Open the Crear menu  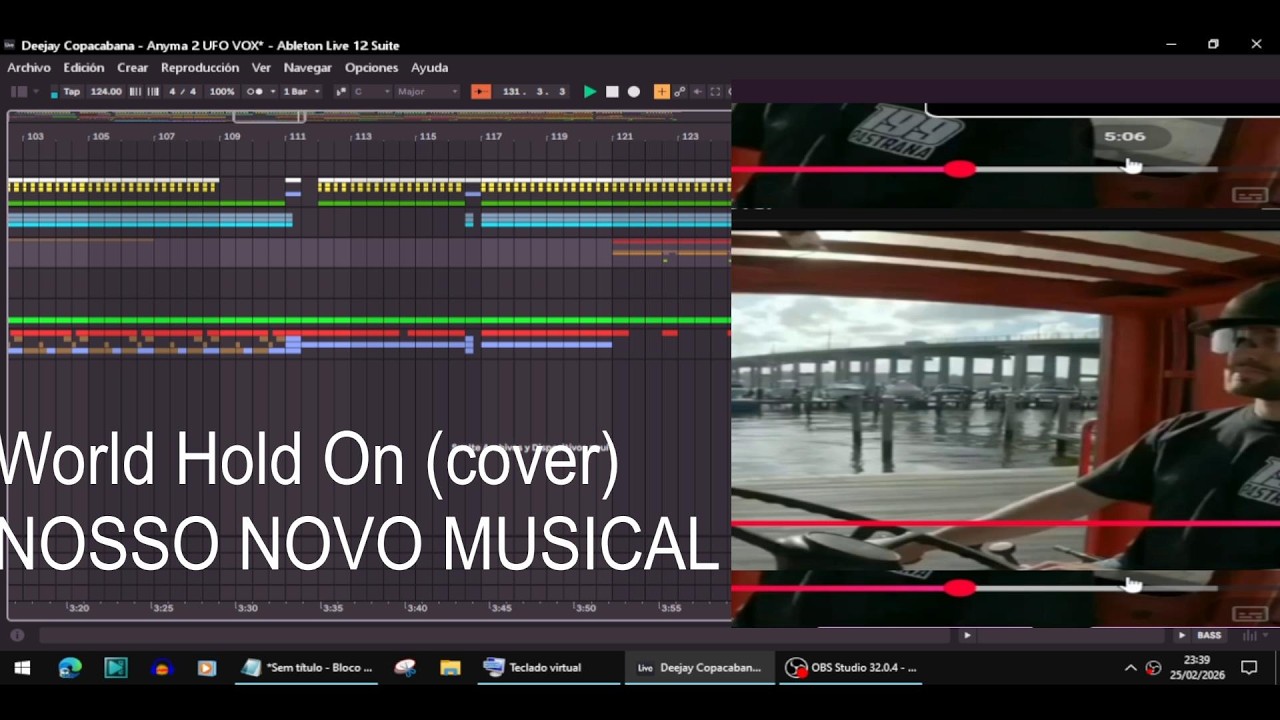click(132, 67)
